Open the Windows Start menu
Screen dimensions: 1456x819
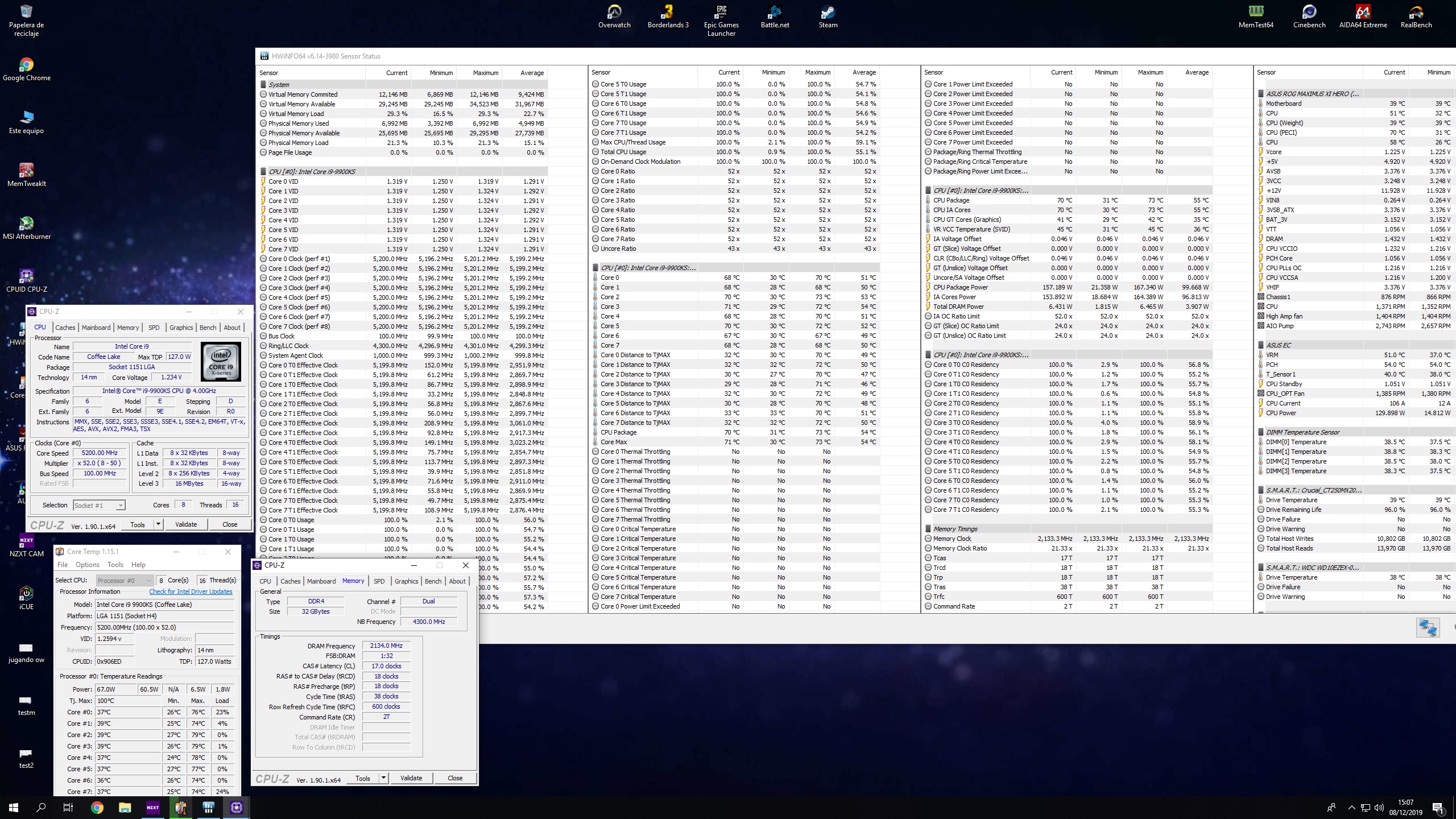(x=14, y=807)
